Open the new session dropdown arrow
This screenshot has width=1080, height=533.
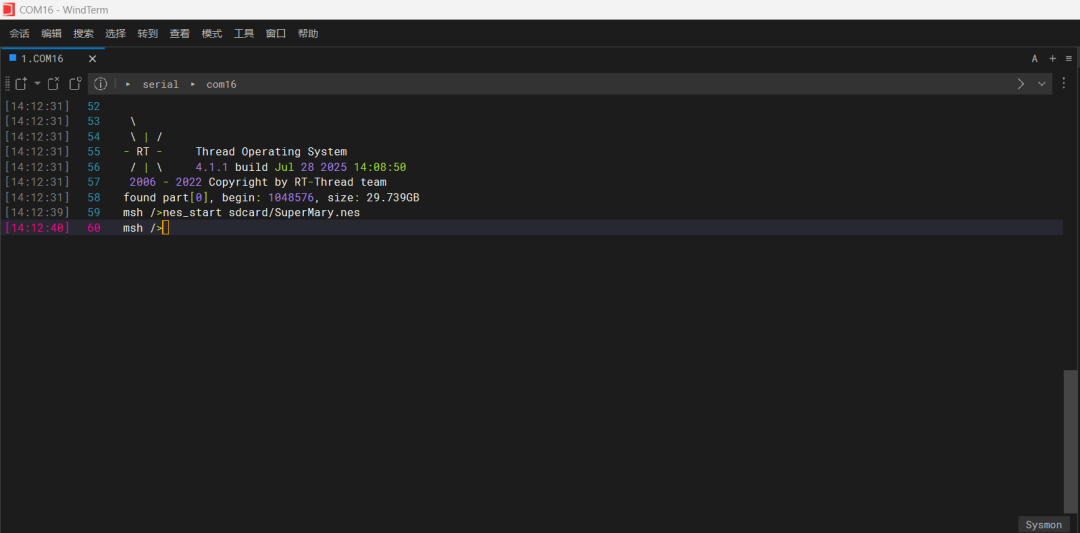click(x=37, y=84)
